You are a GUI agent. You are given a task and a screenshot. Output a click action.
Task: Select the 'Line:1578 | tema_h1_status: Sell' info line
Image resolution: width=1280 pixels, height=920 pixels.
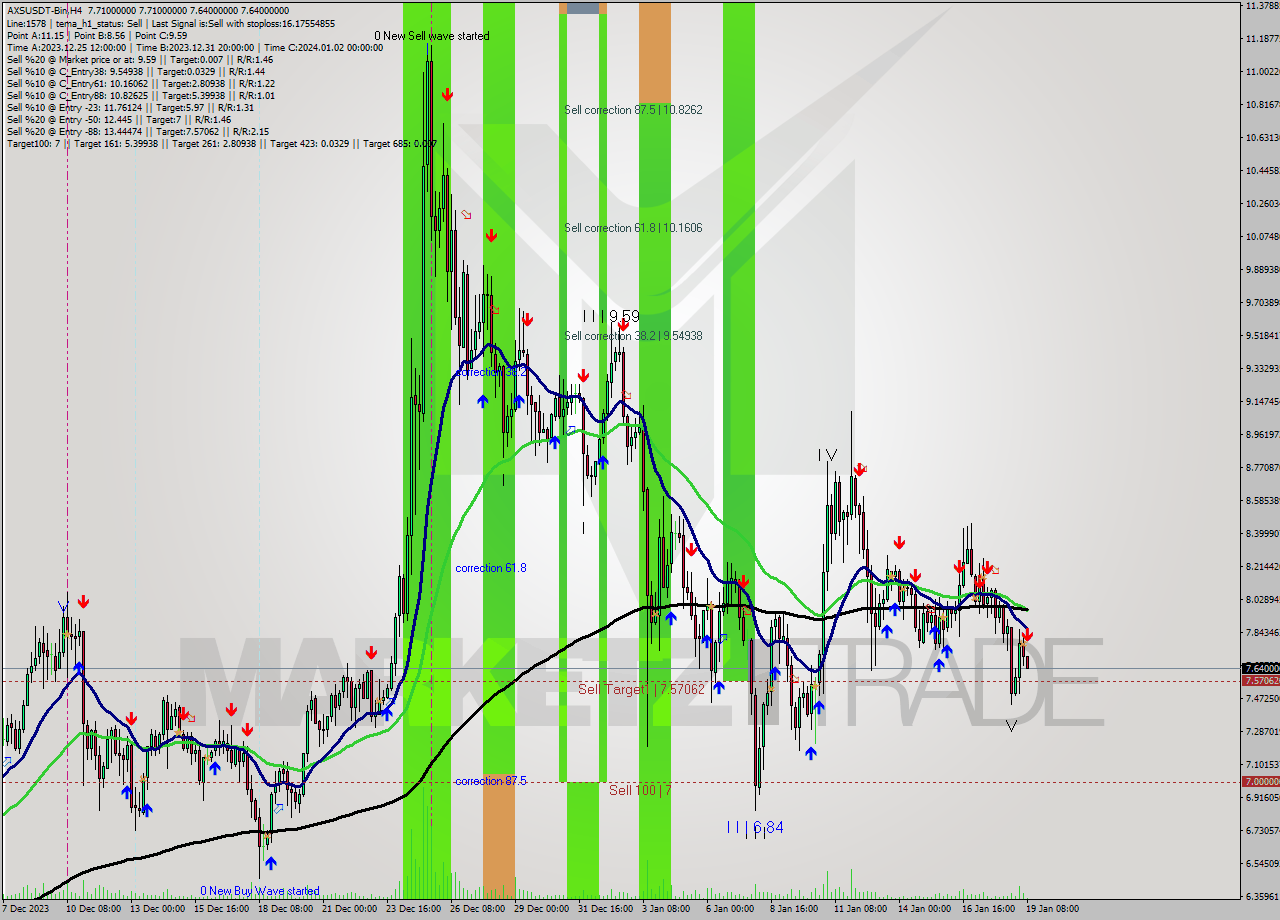[x=171, y=23]
